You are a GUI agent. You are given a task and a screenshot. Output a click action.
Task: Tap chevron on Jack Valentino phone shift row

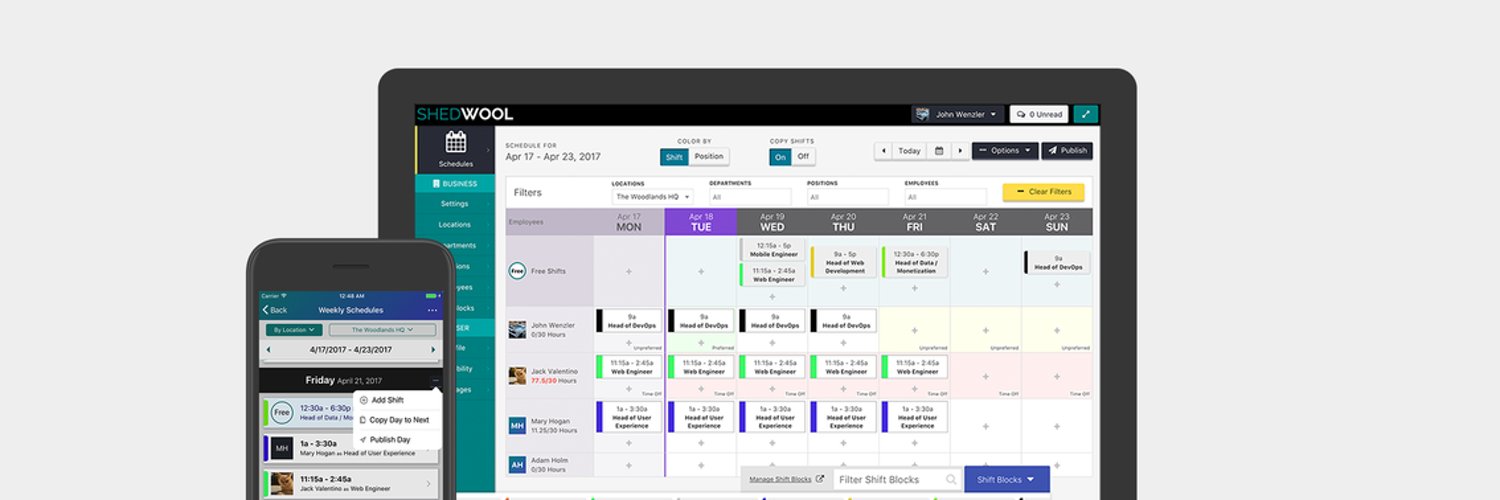(430, 484)
